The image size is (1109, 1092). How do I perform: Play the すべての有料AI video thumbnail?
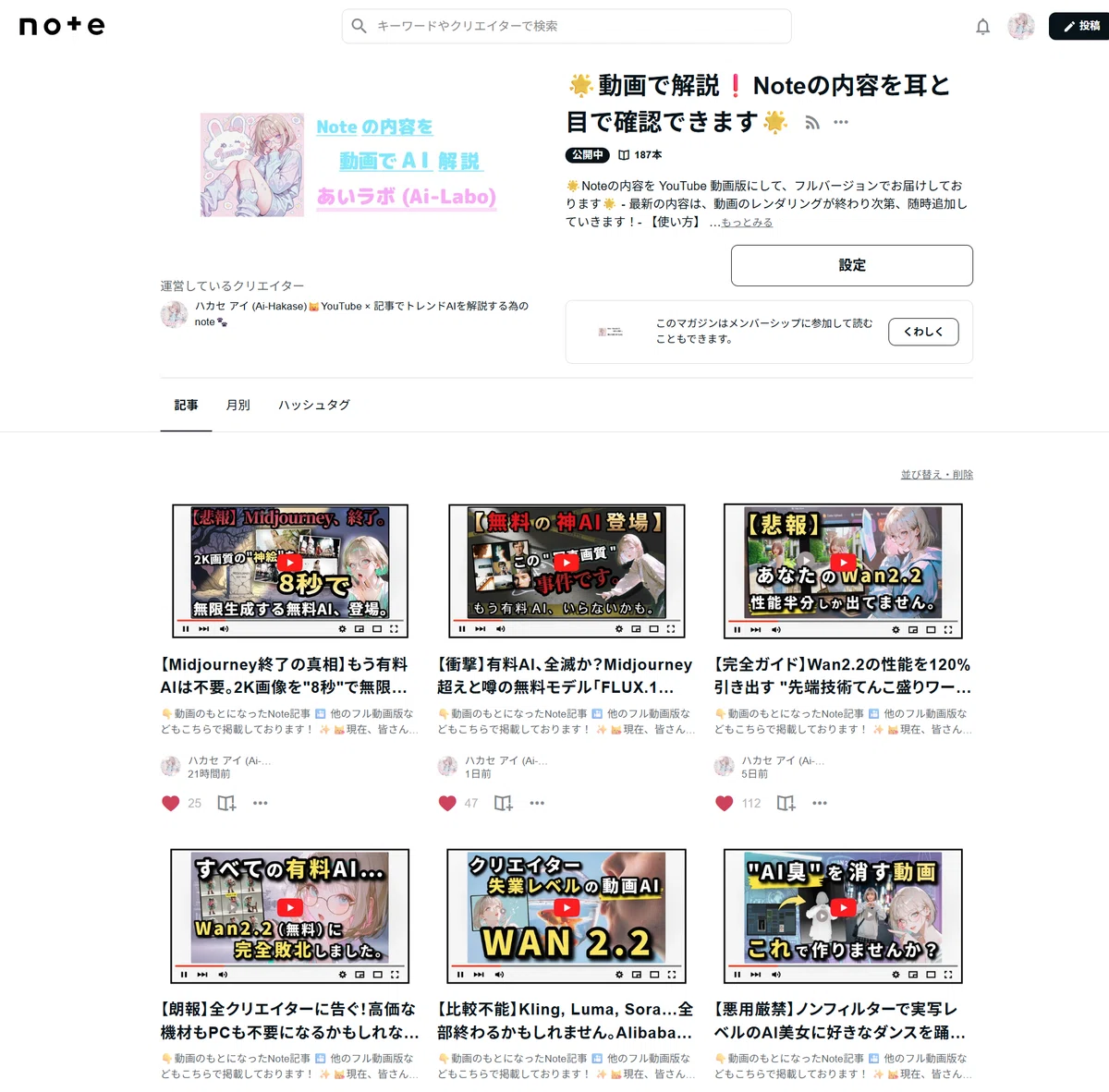(290, 916)
